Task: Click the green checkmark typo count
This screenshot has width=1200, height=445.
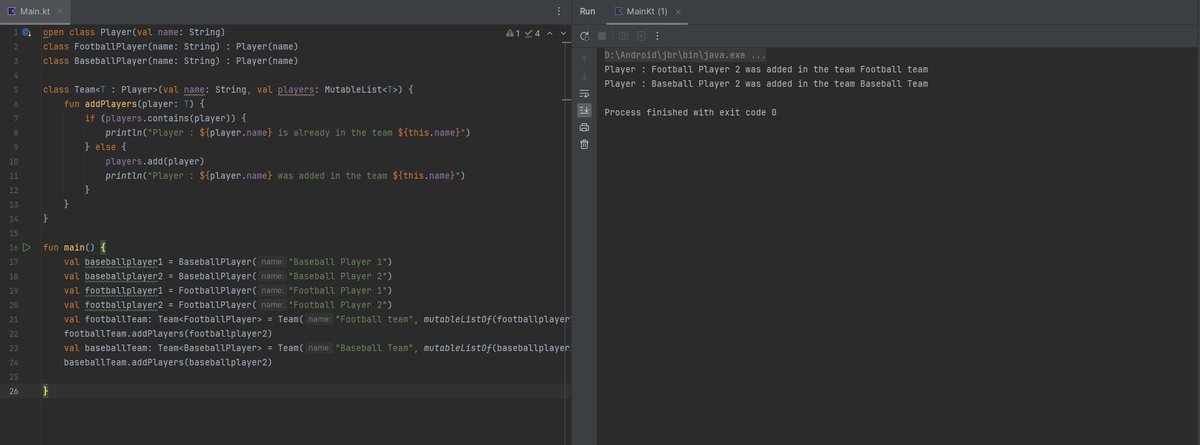Action: tap(532, 33)
